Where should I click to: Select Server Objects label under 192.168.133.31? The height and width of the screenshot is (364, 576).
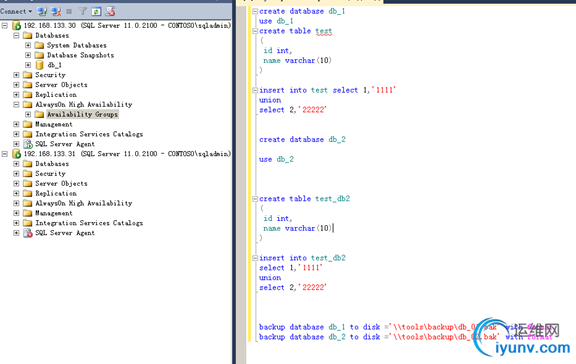61,183
